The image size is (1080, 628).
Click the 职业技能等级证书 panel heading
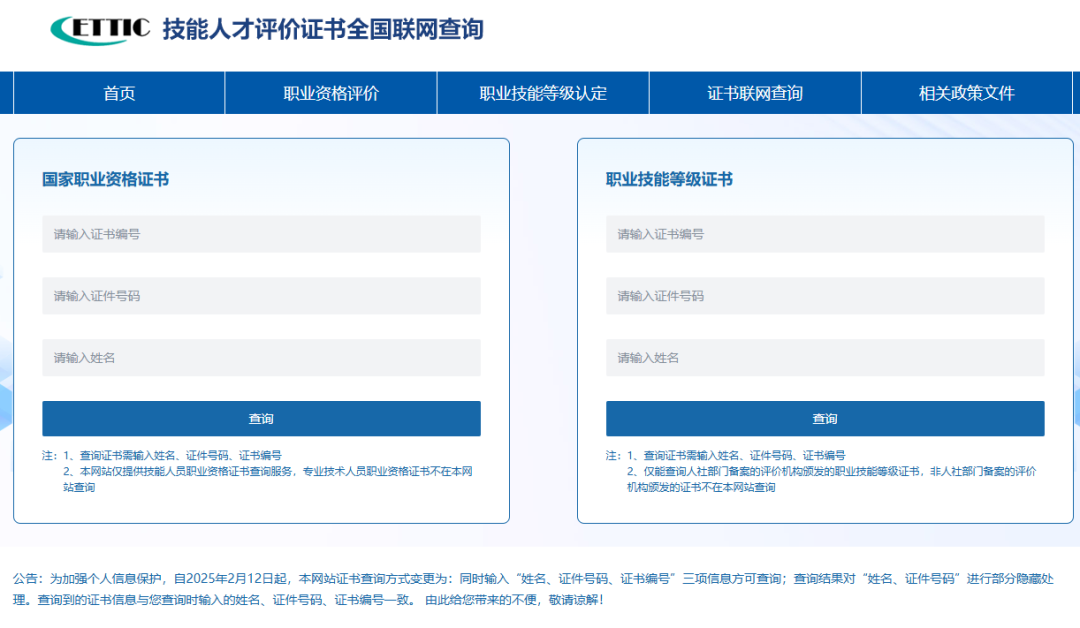point(669,179)
